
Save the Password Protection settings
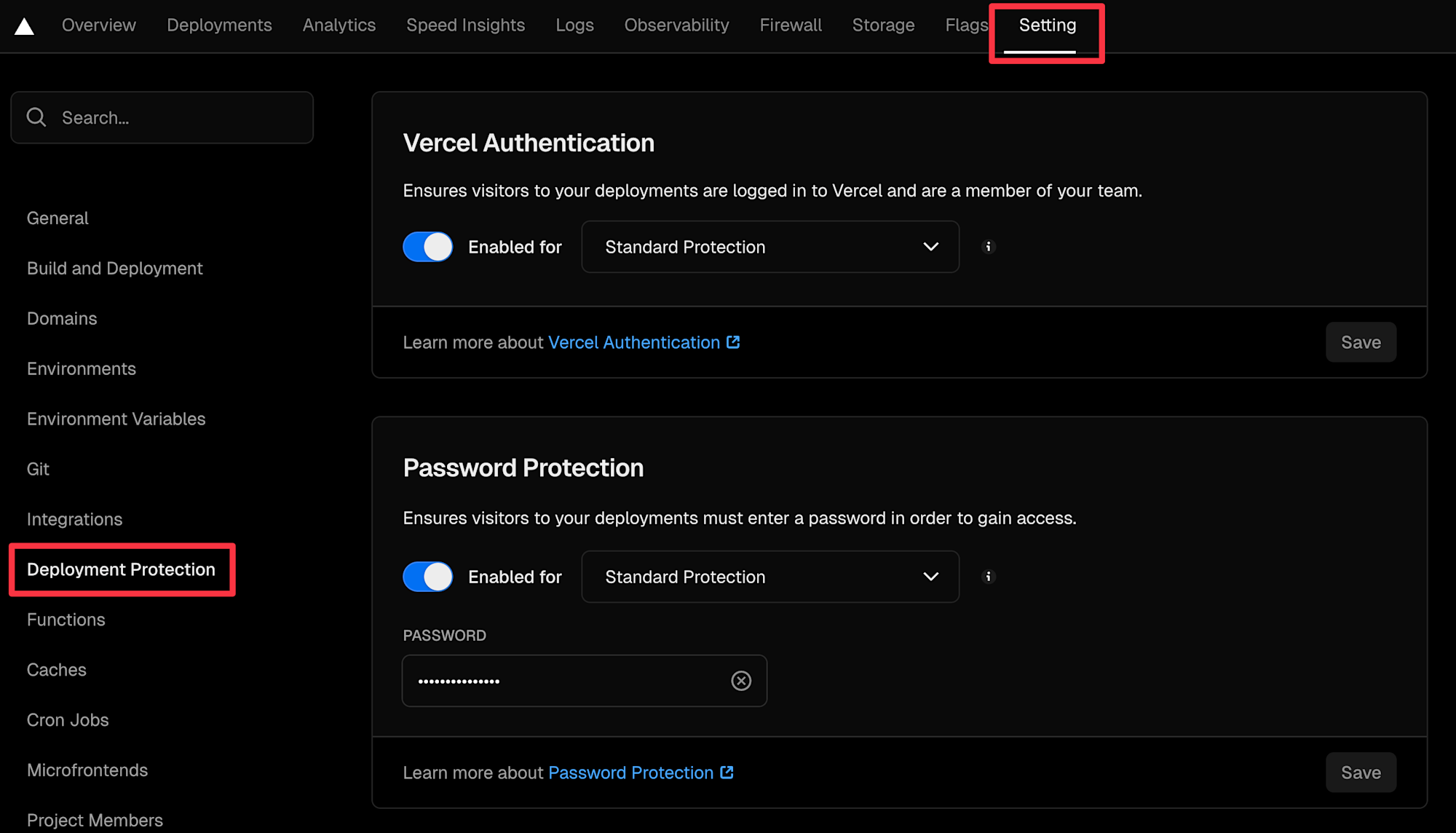tap(1360, 773)
